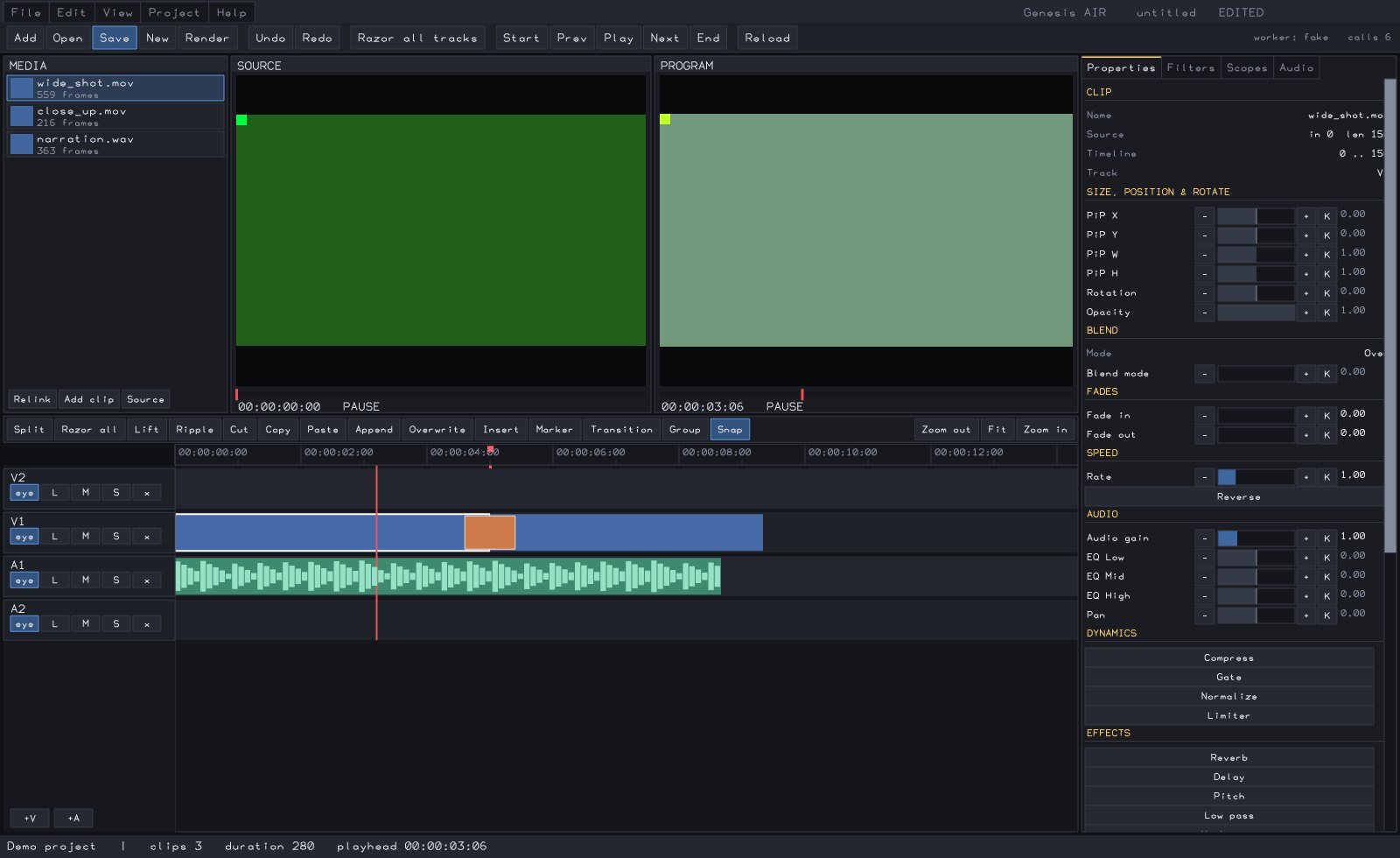
Task: Increase Fade in with plus button
Action: tap(1306, 416)
